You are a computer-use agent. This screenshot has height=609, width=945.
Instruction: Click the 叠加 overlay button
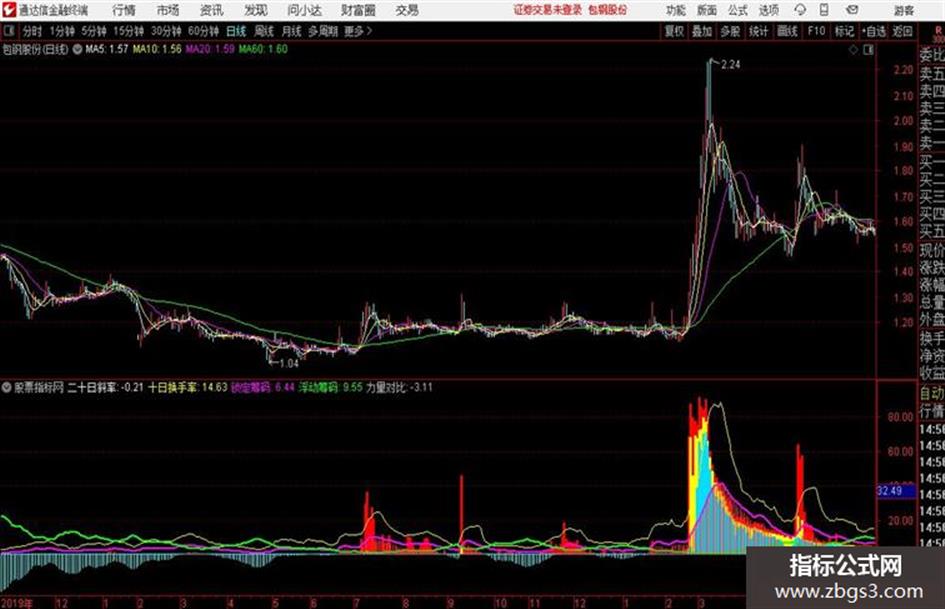click(x=702, y=31)
